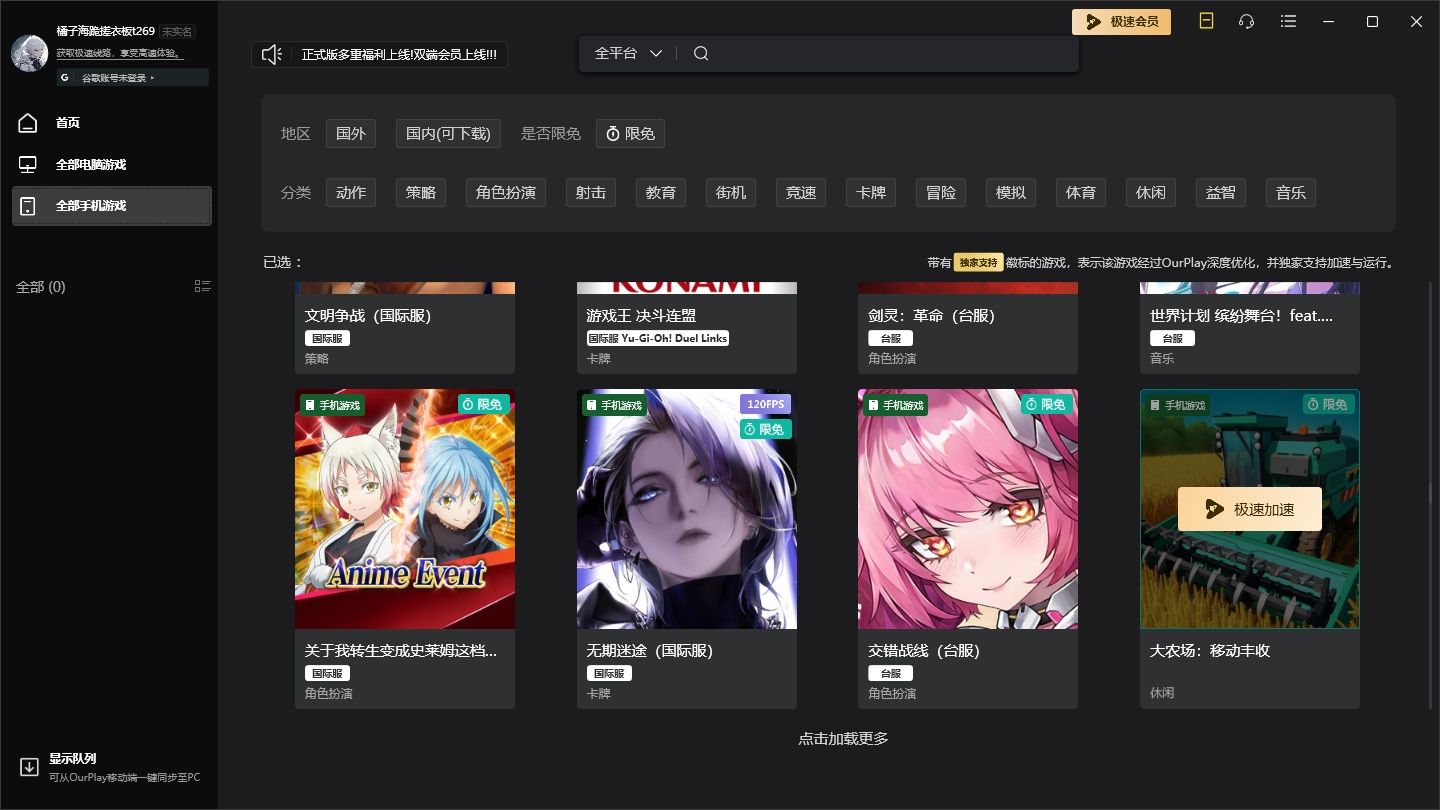Viewport: 1440px width, 810px height.
Task: Click 剑灵：革命（台服）title
Action: tap(932, 315)
